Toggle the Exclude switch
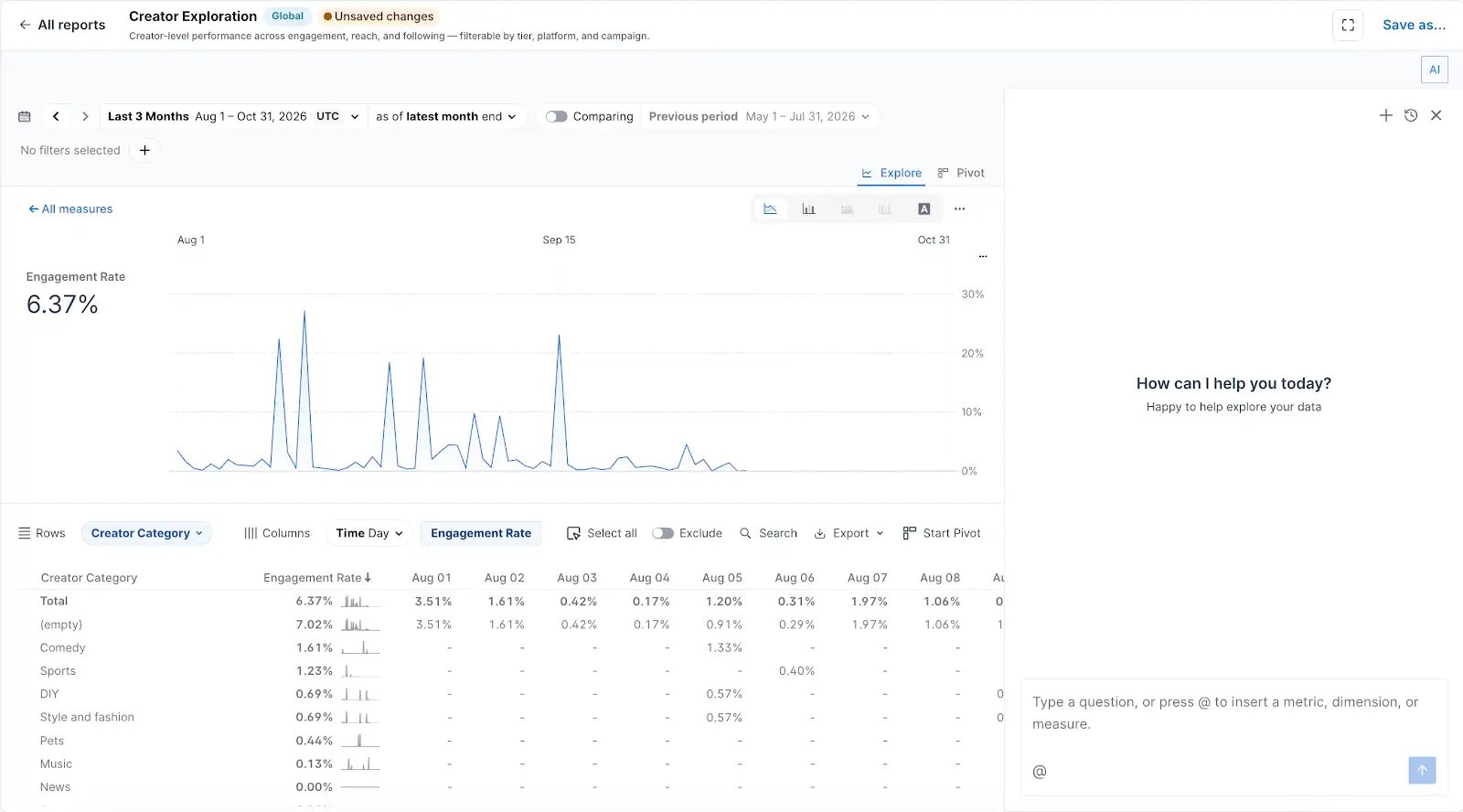This screenshot has width=1463, height=812. tap(663, 533)
